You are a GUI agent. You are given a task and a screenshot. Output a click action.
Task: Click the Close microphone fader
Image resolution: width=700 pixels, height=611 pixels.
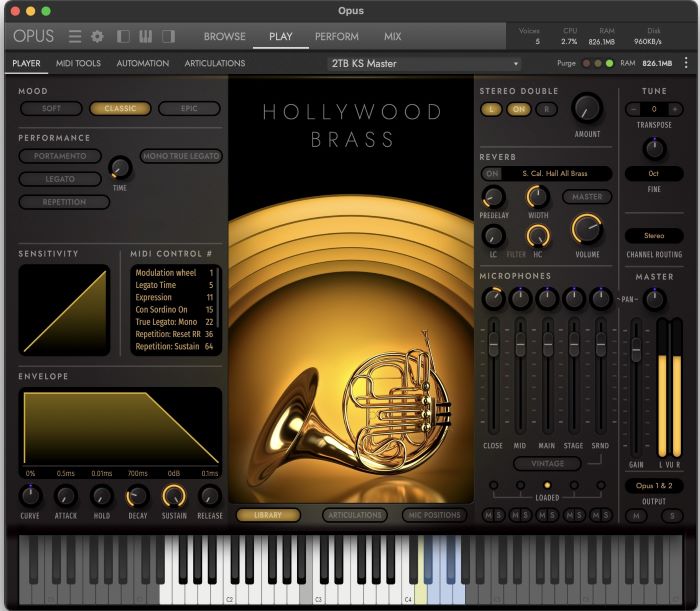[x=493, y=344]
